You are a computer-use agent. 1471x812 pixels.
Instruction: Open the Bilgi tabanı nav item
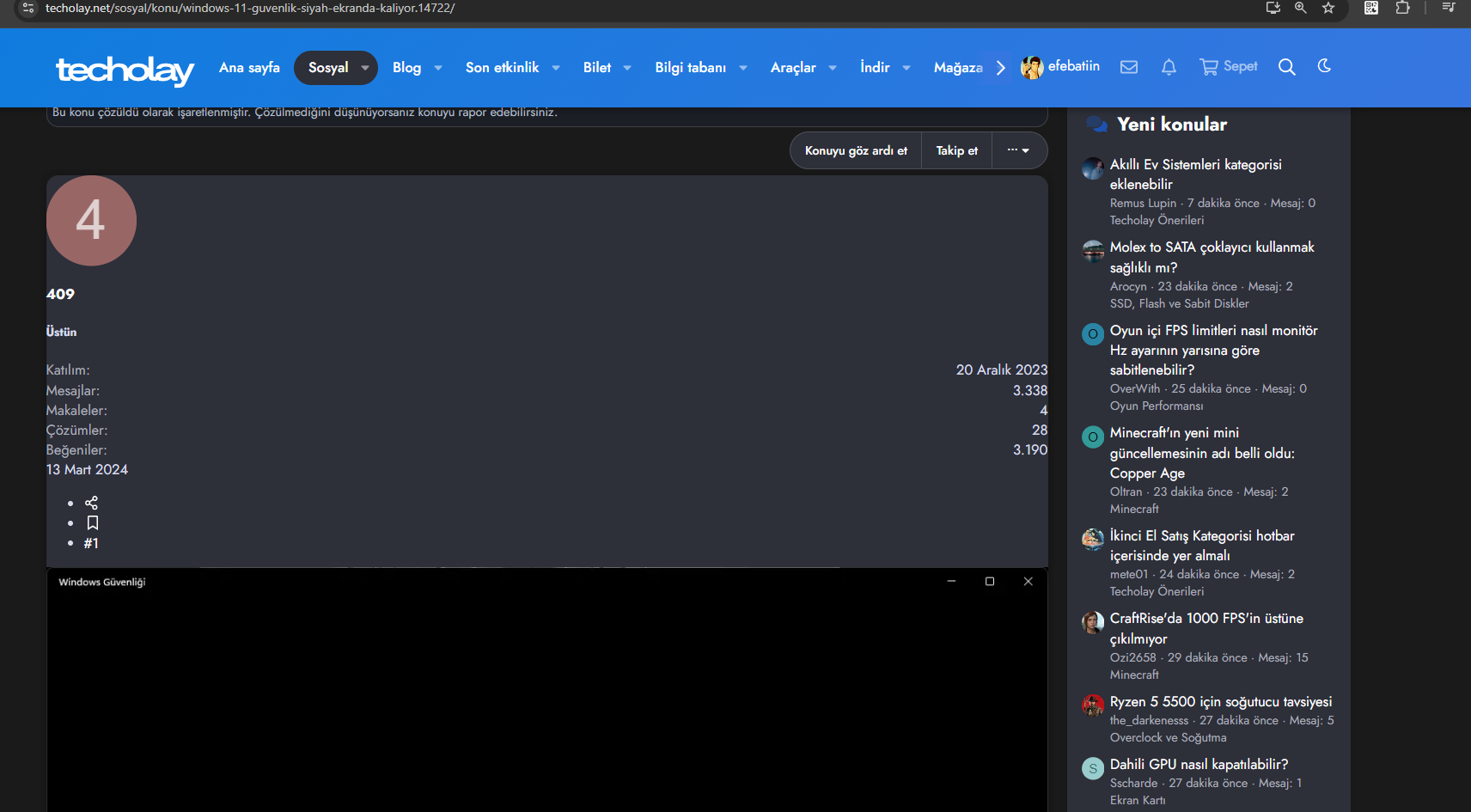691,68
